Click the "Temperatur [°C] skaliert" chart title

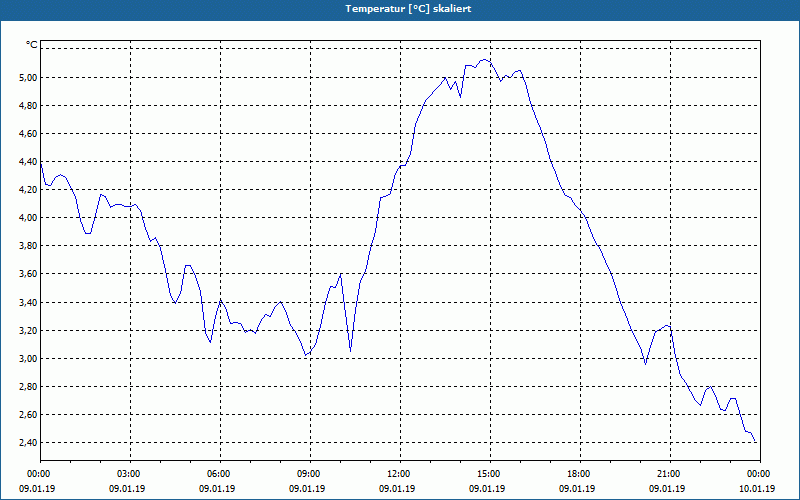[x=408, y=9]
